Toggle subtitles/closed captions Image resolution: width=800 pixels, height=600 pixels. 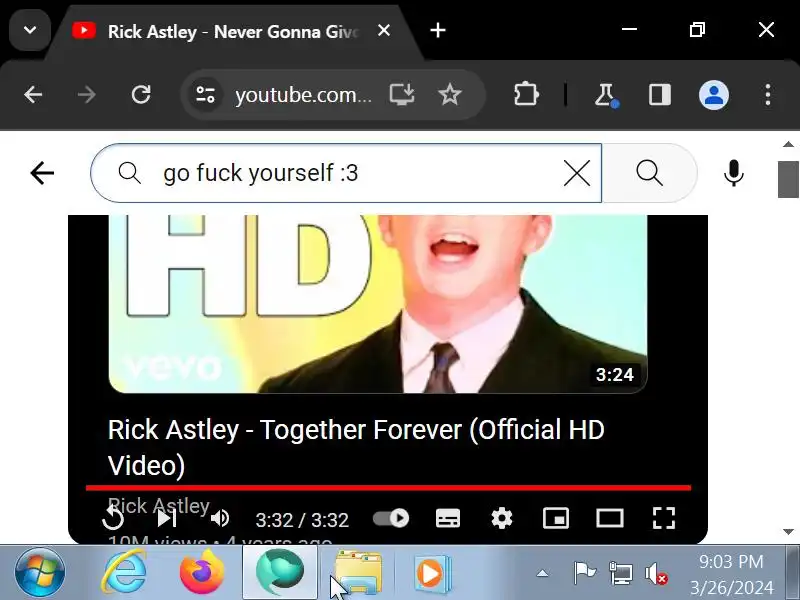[x=448, y=519]
